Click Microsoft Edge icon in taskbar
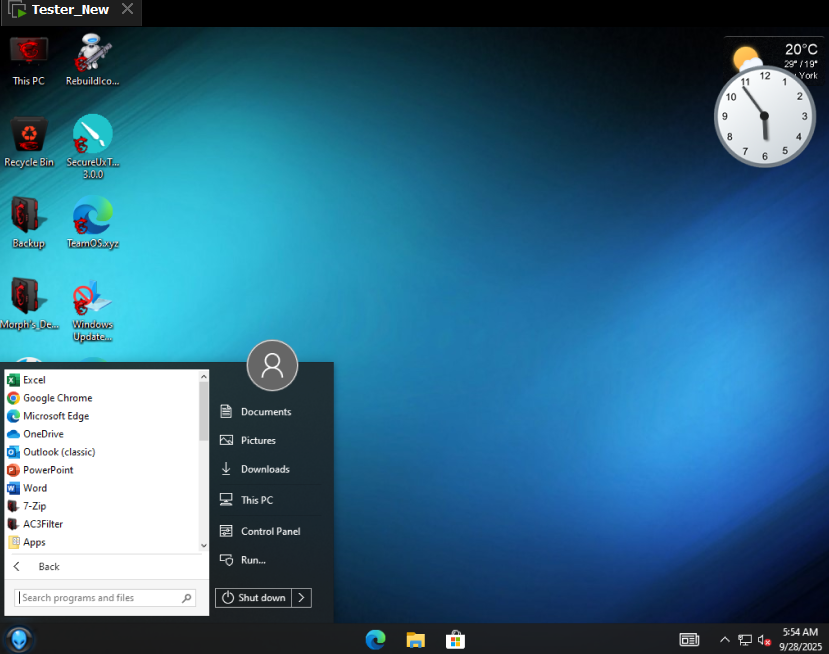The height and width of the screenshot is (654, 829). pos(376,639)
